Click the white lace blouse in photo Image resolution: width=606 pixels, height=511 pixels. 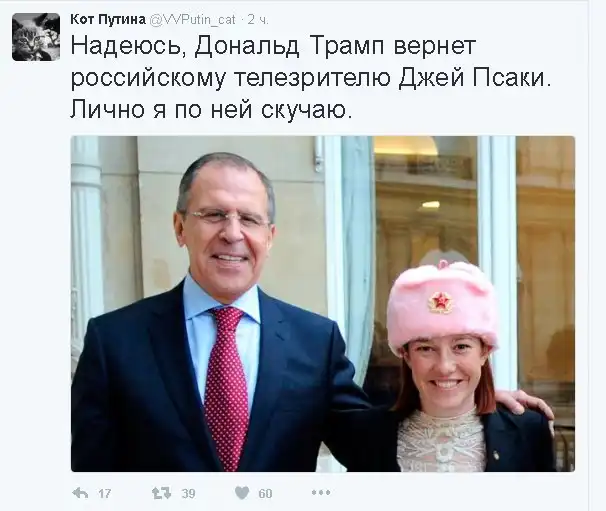(441, 441)
